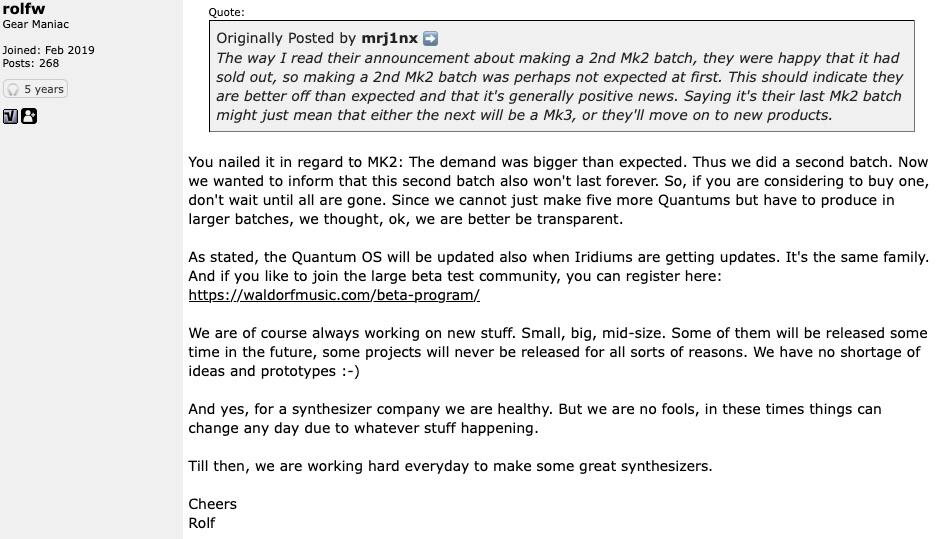This screenshot has width=936, height=539.
Task: Click the Quote: label above box
Action: 226,12
